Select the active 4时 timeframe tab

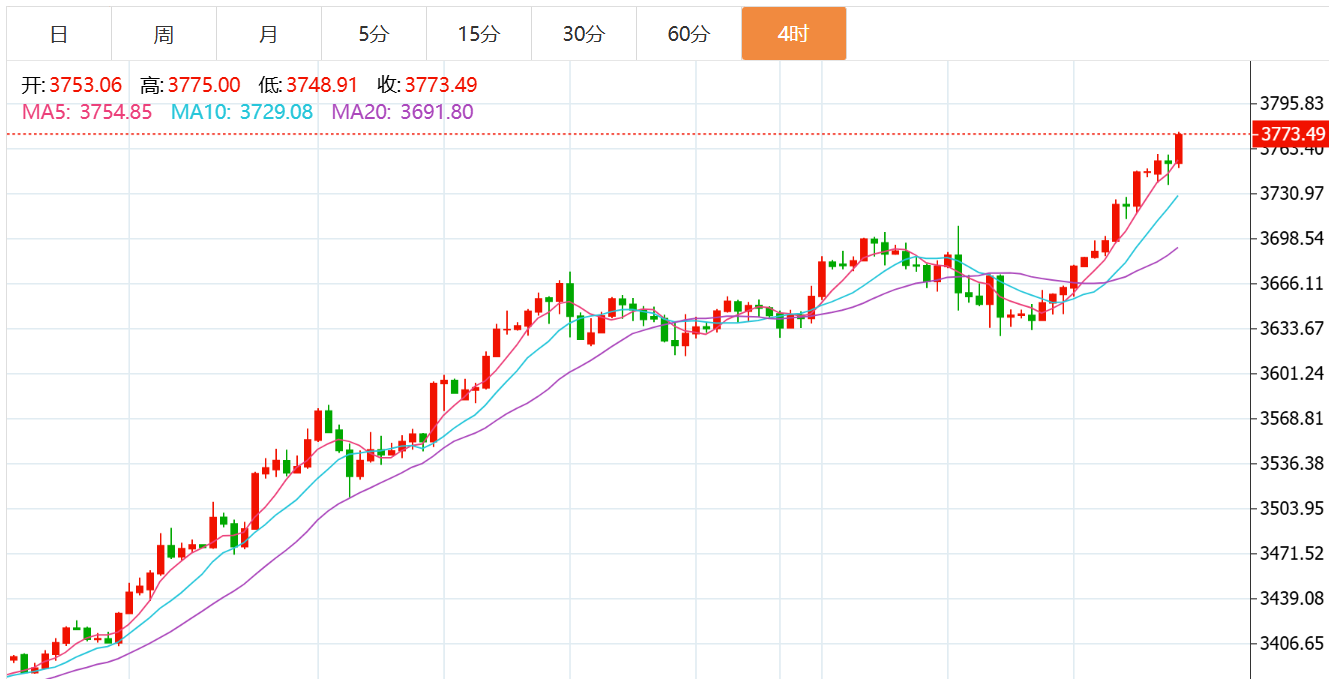794,34
